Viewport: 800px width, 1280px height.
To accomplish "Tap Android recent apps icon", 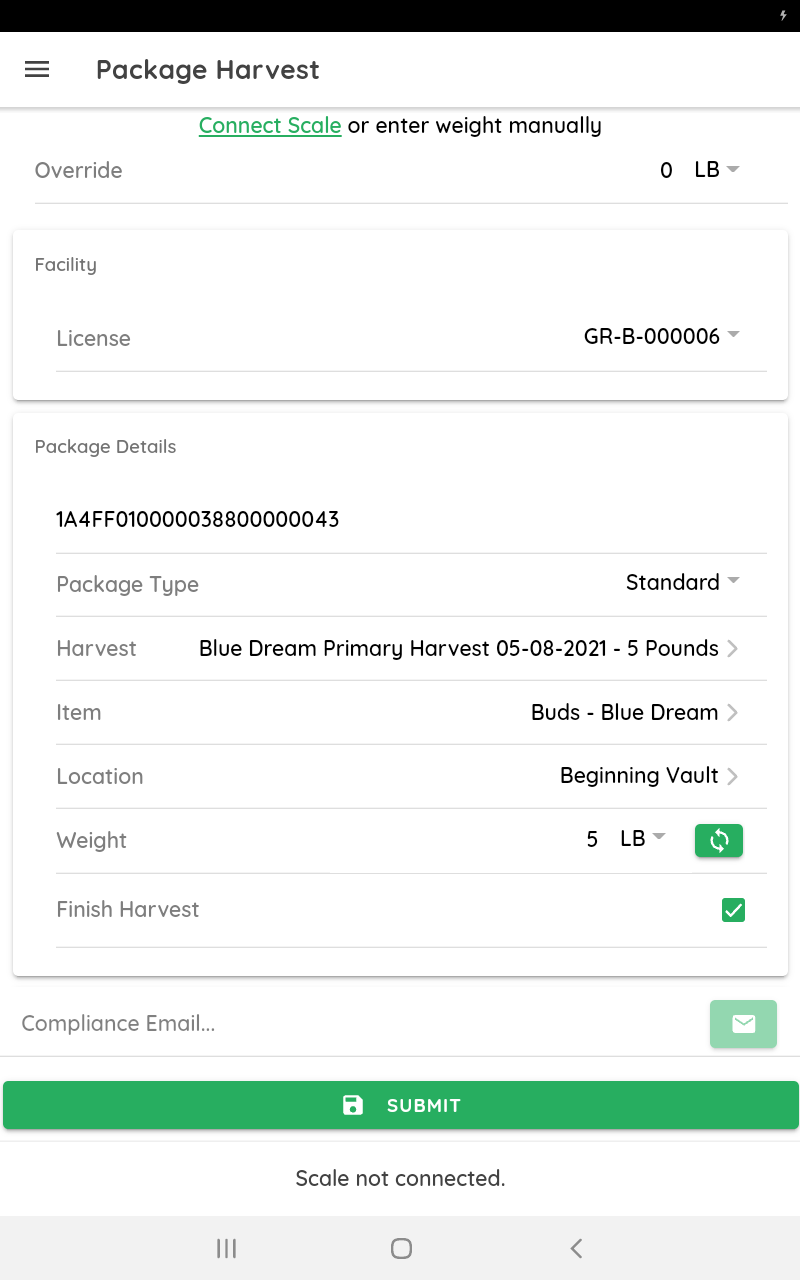I will click(x=227, y=1248).
